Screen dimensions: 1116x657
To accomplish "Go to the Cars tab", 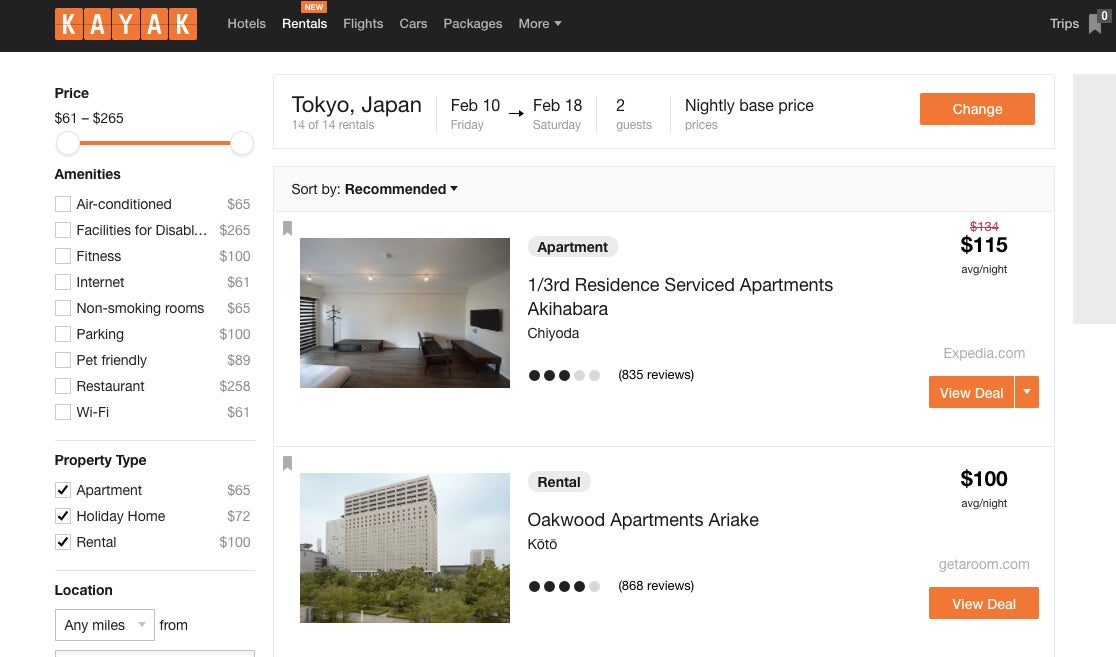I will point(413,23).
